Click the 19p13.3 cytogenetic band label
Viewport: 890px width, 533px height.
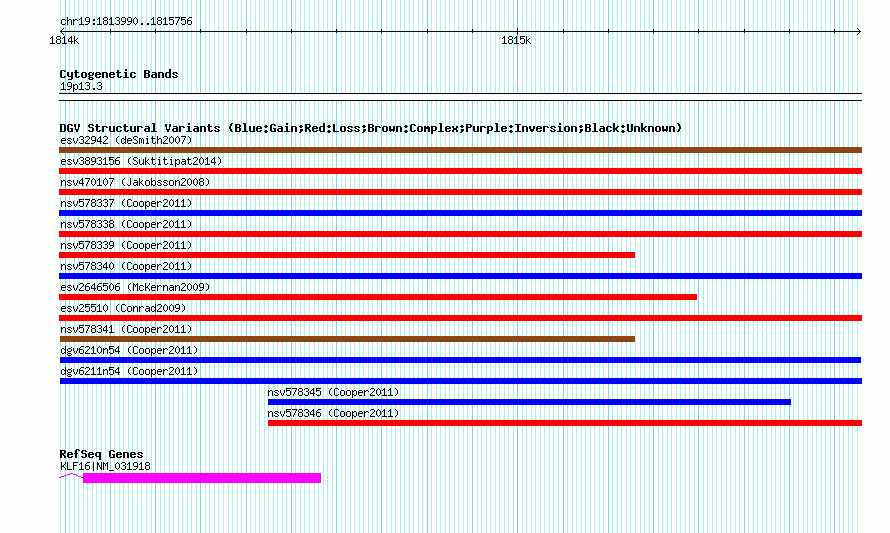[81, 86]
